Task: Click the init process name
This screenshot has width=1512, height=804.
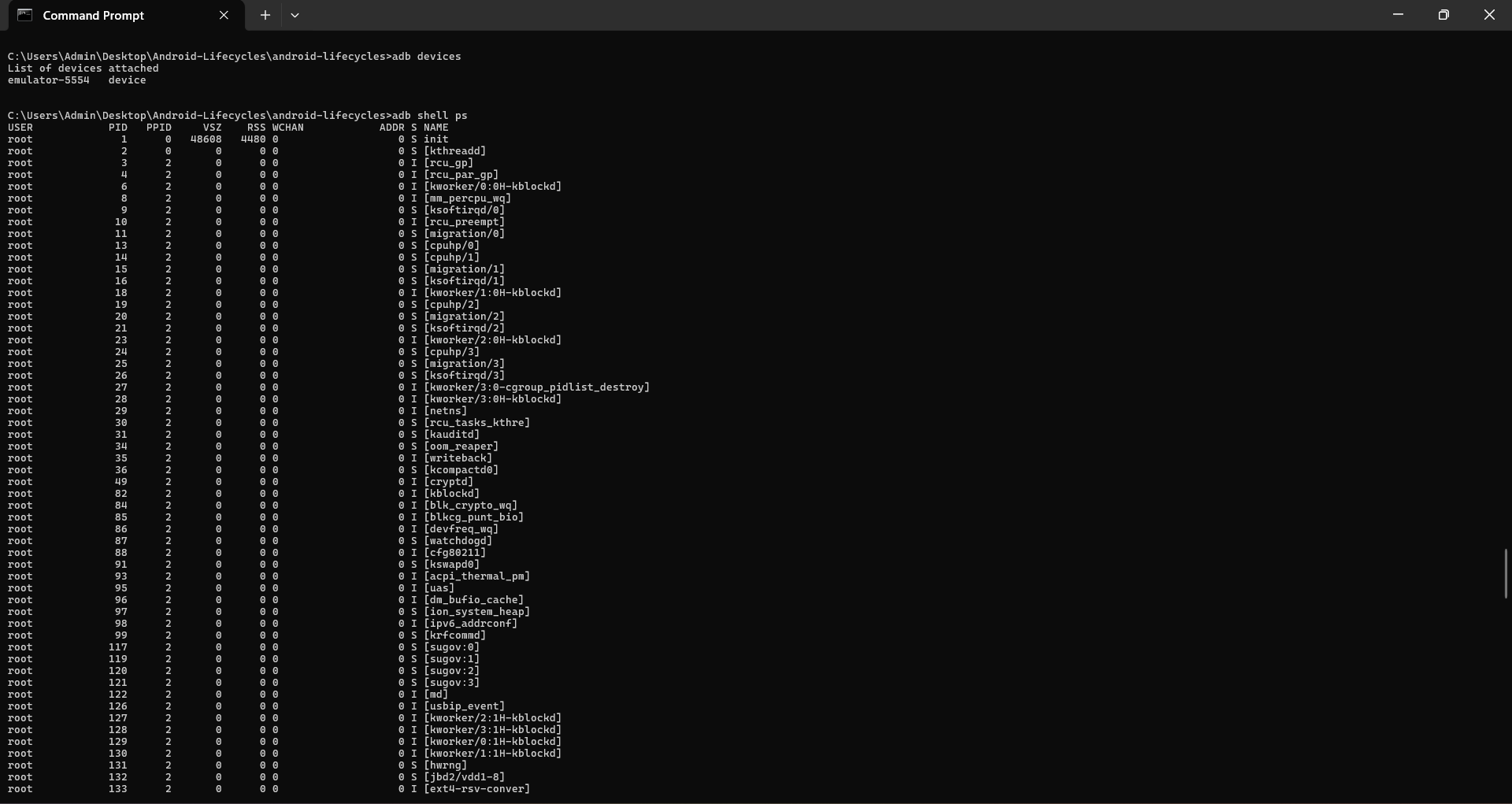Action: tap(435, 139)
